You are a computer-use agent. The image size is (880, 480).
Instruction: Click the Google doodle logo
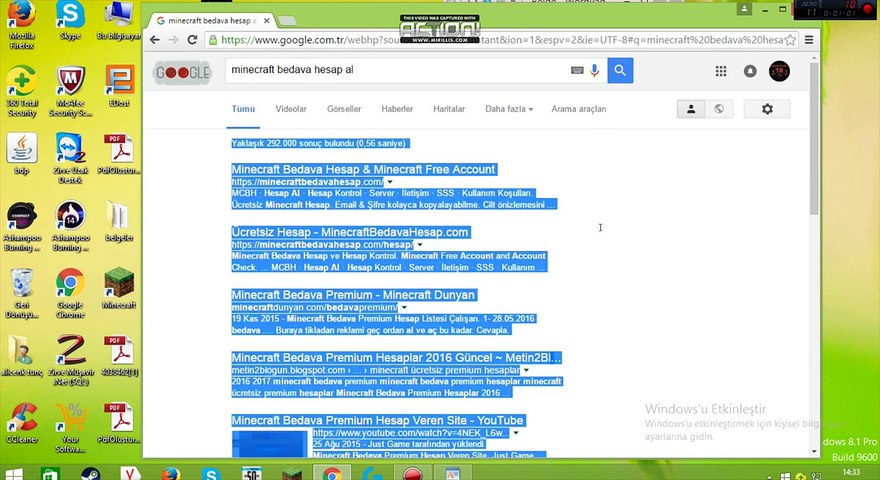tap(182, 72)
